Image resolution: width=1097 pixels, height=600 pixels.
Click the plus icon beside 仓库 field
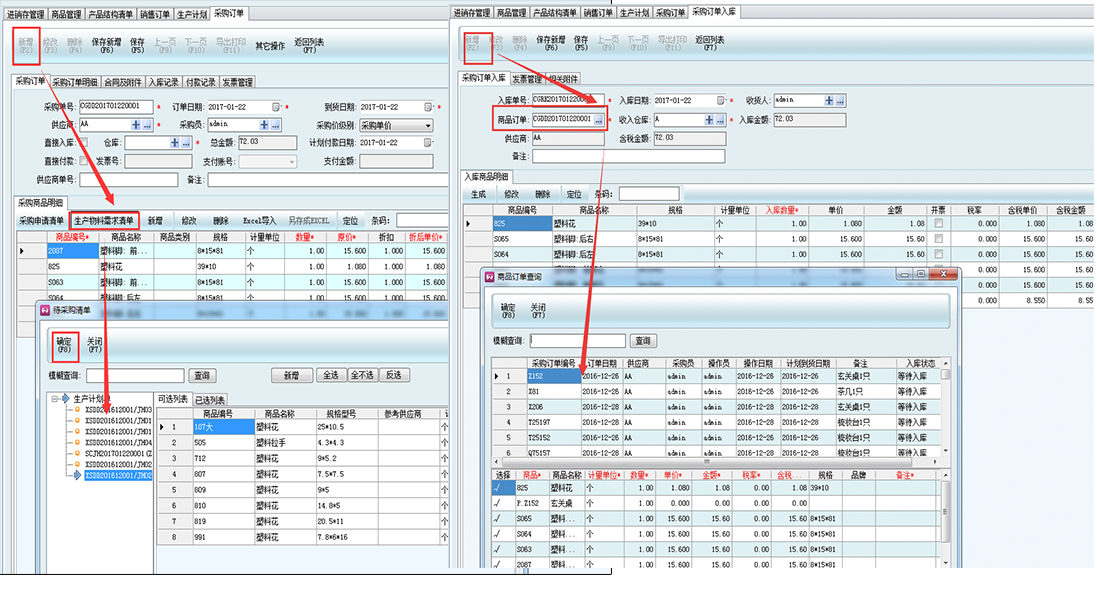174,143
